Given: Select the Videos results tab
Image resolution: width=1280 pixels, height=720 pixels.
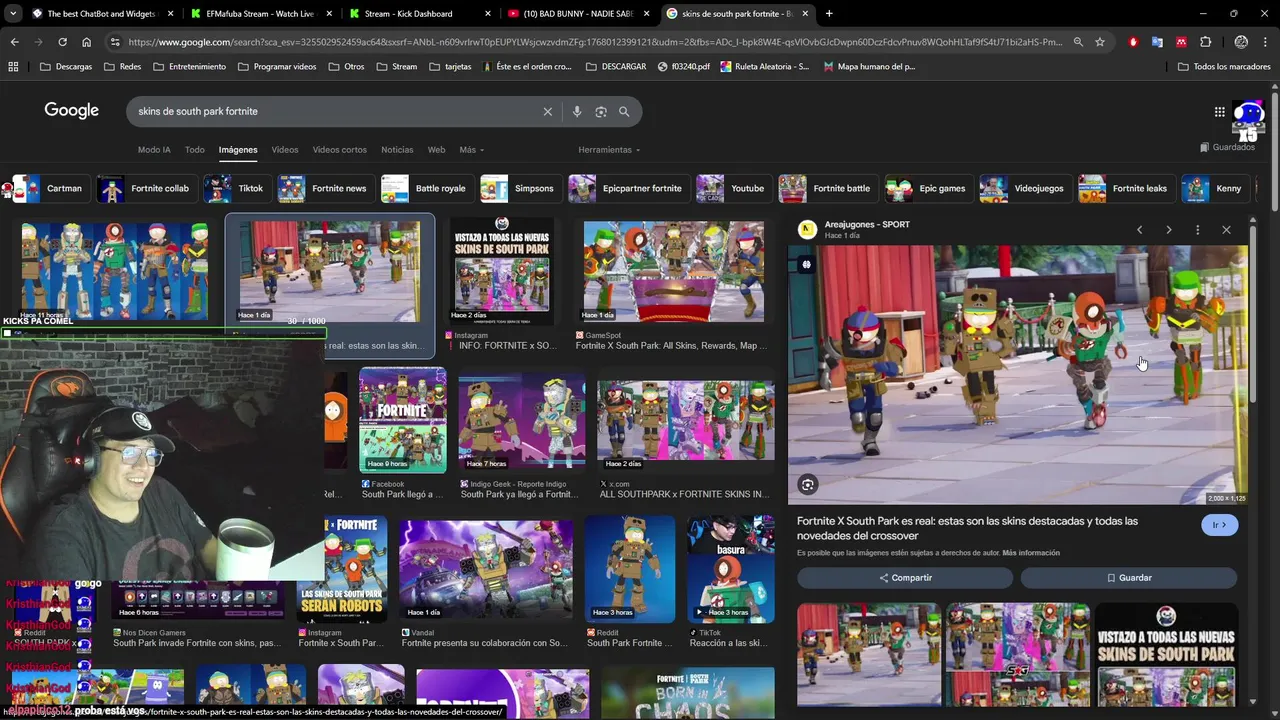Looking at the screenshot, I should pos(285,150).
